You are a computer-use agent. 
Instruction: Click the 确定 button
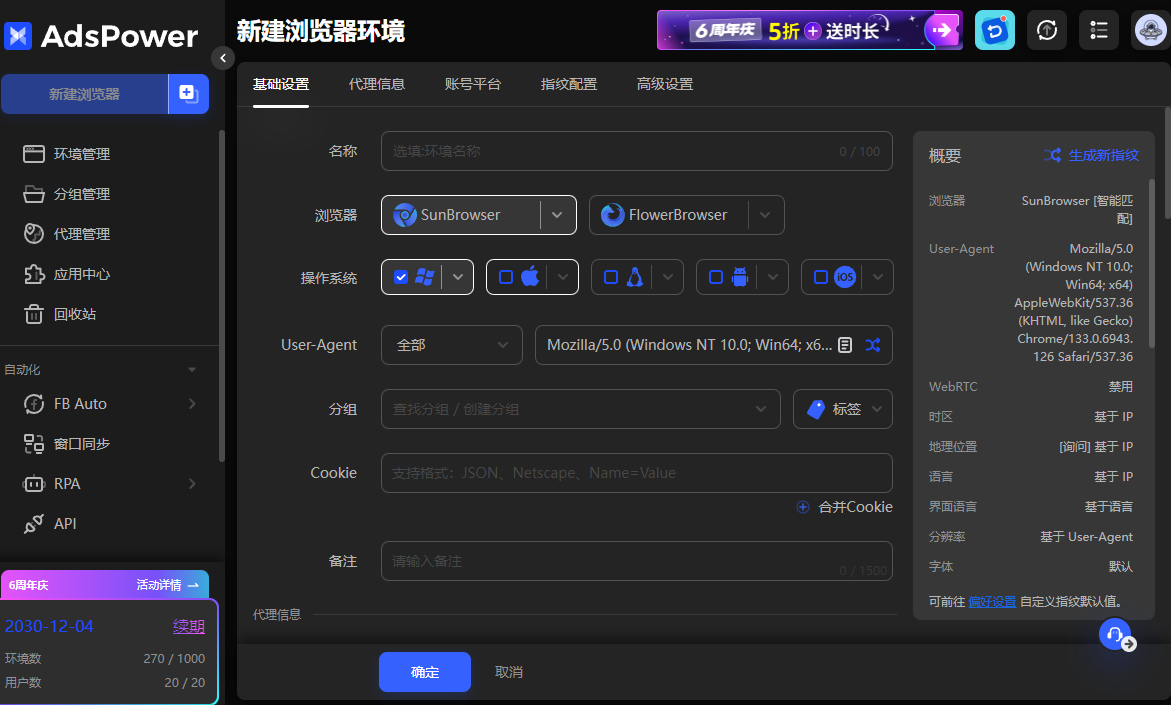[x=425, y=672]
